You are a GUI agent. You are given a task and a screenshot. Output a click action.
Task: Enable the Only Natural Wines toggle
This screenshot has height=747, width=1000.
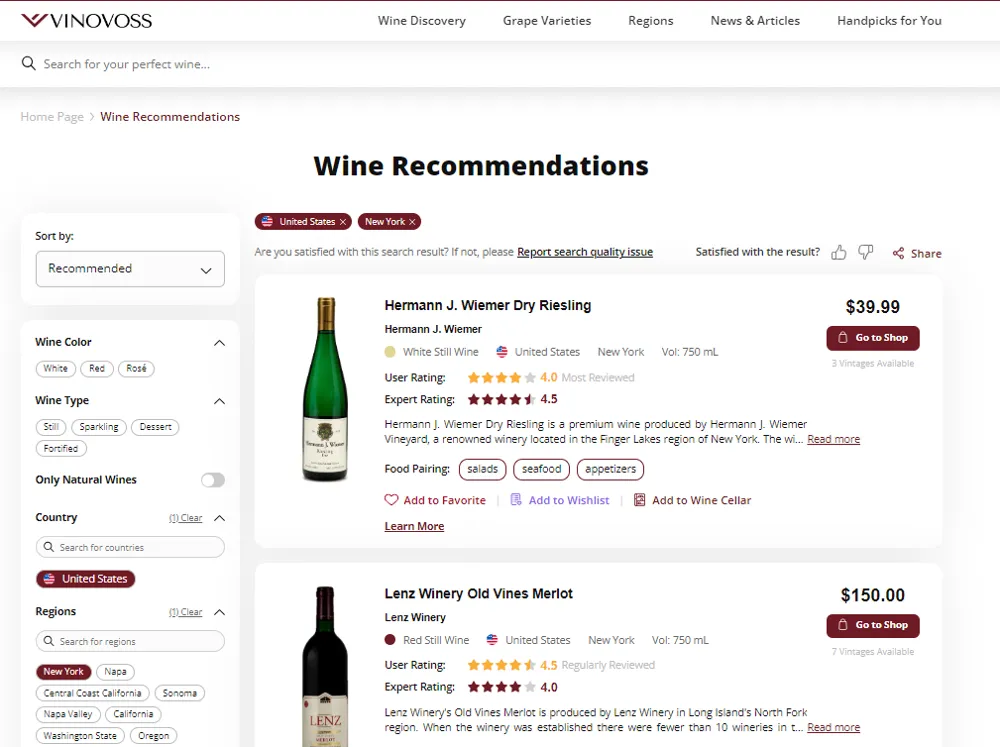click(x=213, y=480)
